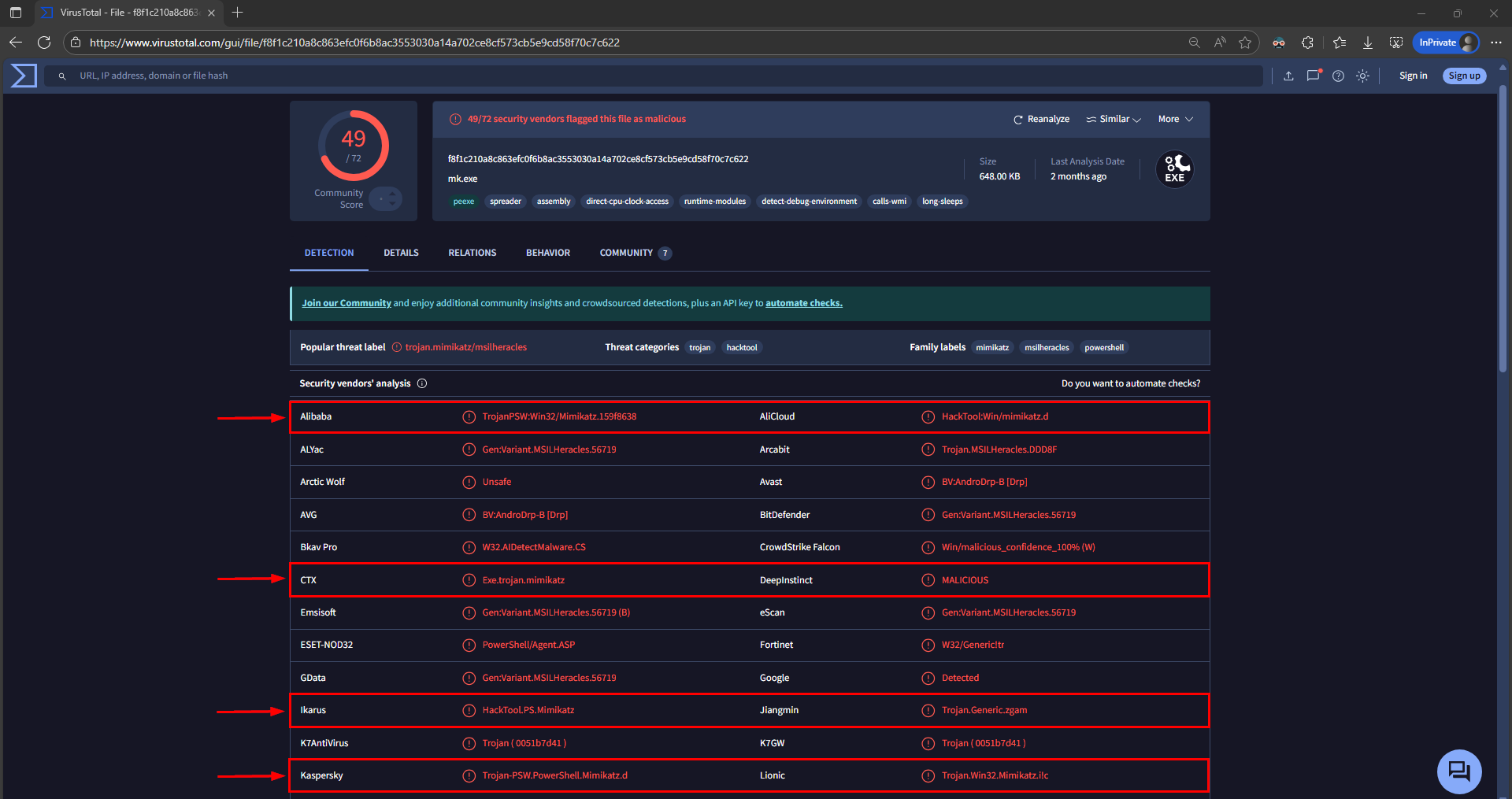Open the browser settings ellipsis menu
Screen dimensions: 1512x799
(1496, 43)
